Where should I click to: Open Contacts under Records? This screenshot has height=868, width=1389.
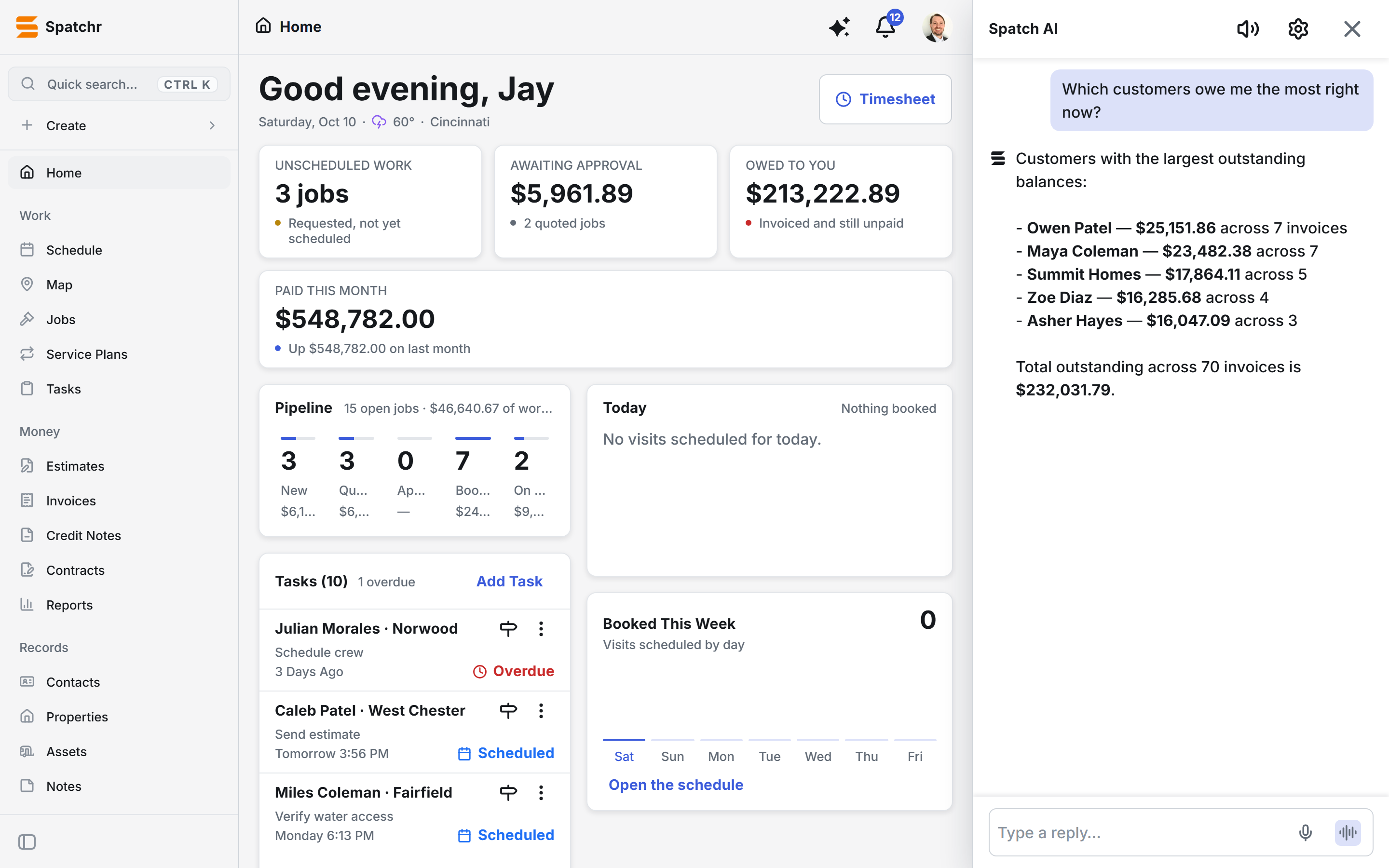pos(119,682)
